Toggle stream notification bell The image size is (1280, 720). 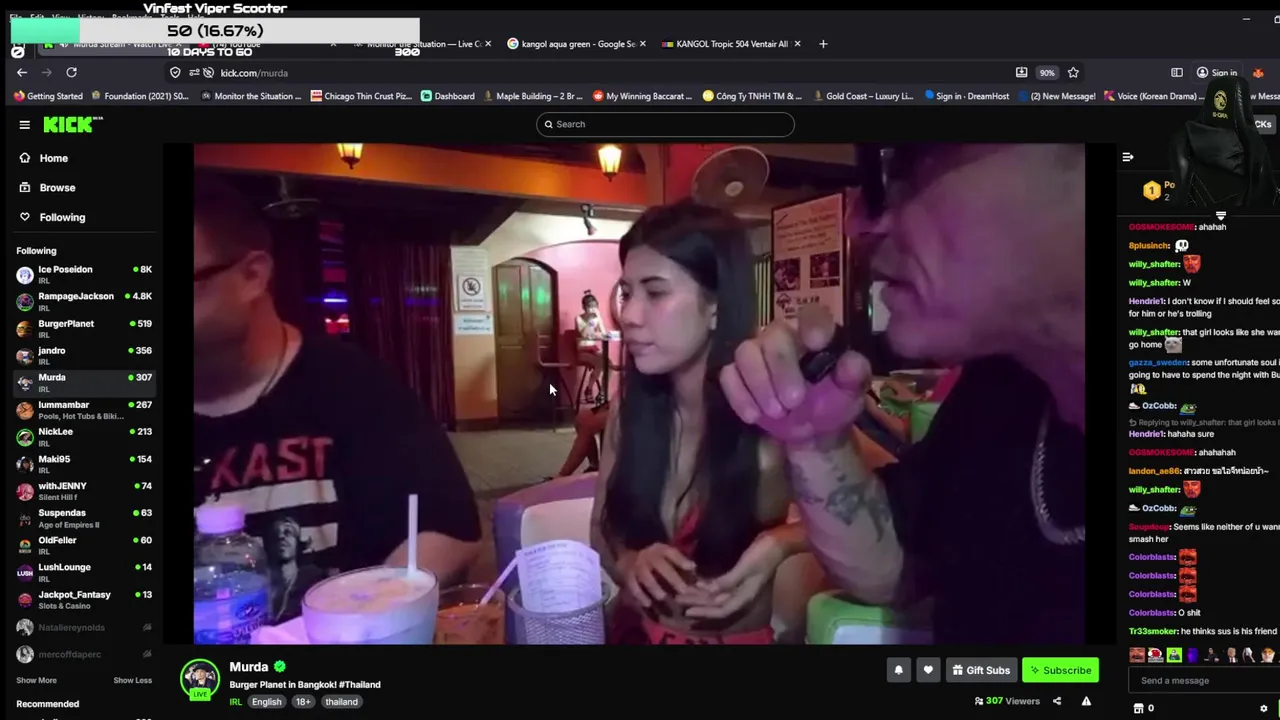coord(898,670)
